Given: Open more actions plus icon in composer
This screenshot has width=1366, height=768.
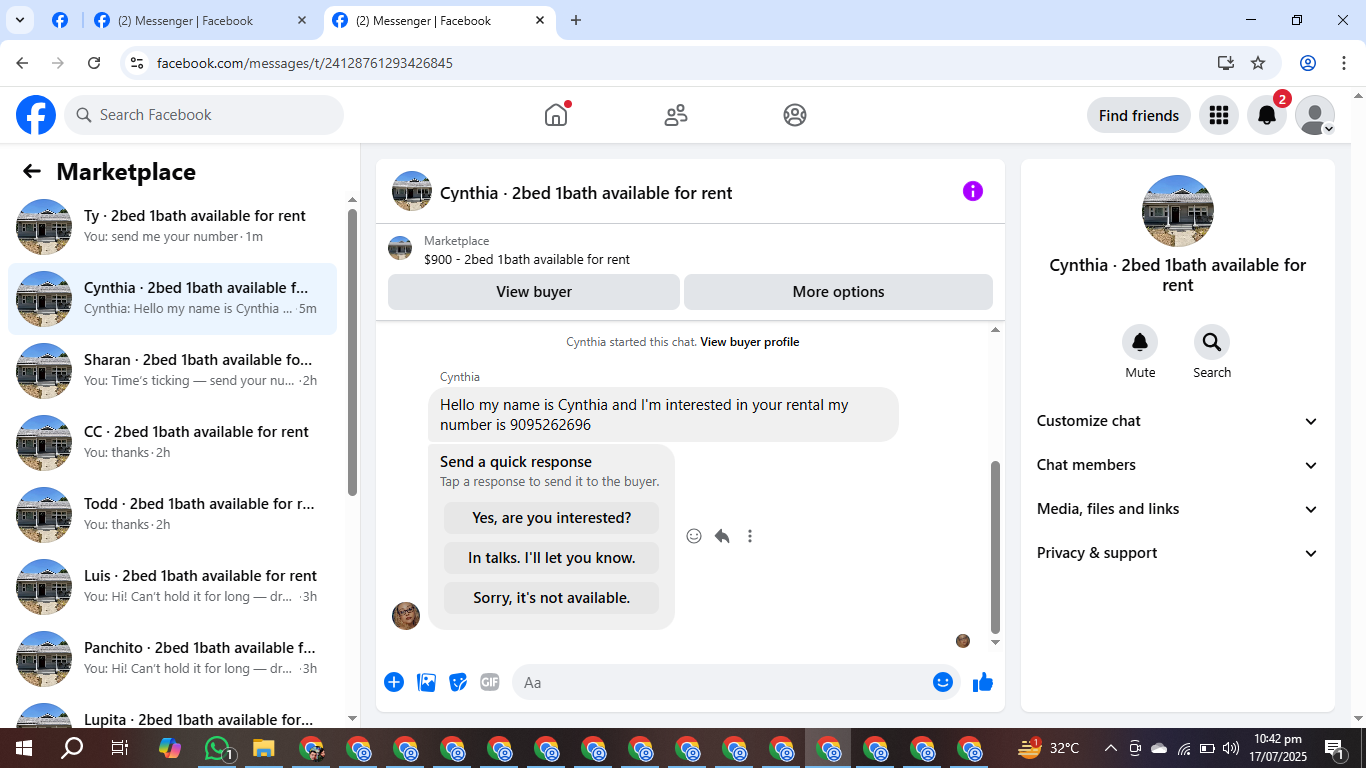Looking at the screenshot, I should click(394, 682).
